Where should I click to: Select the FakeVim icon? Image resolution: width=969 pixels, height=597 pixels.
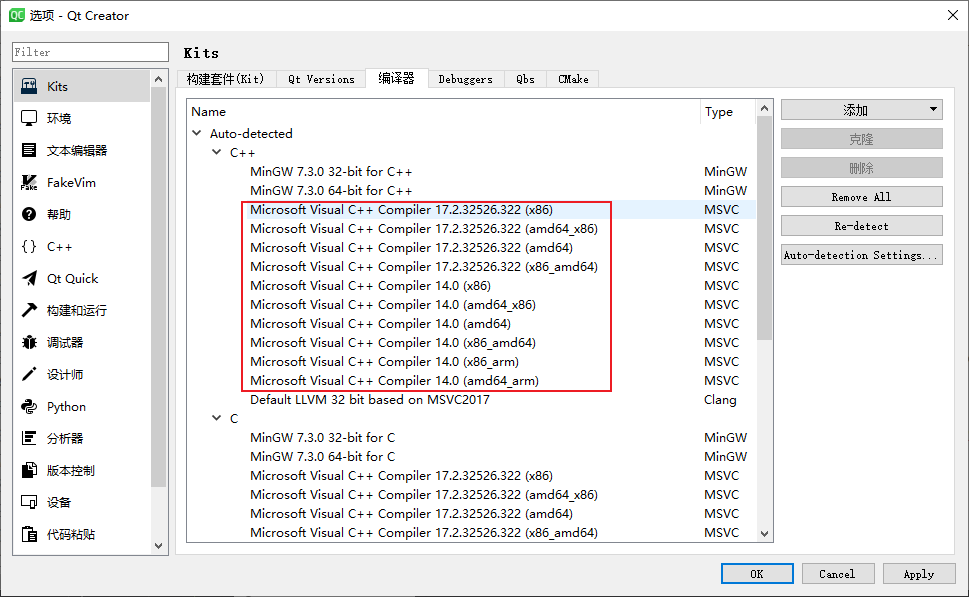(x=29, y=182)
